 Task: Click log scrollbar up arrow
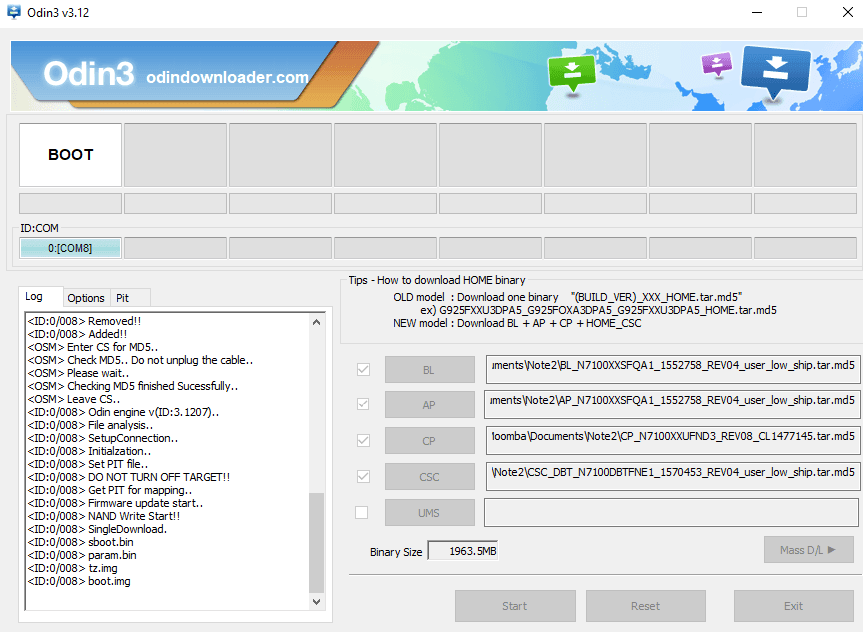[316, 322]
